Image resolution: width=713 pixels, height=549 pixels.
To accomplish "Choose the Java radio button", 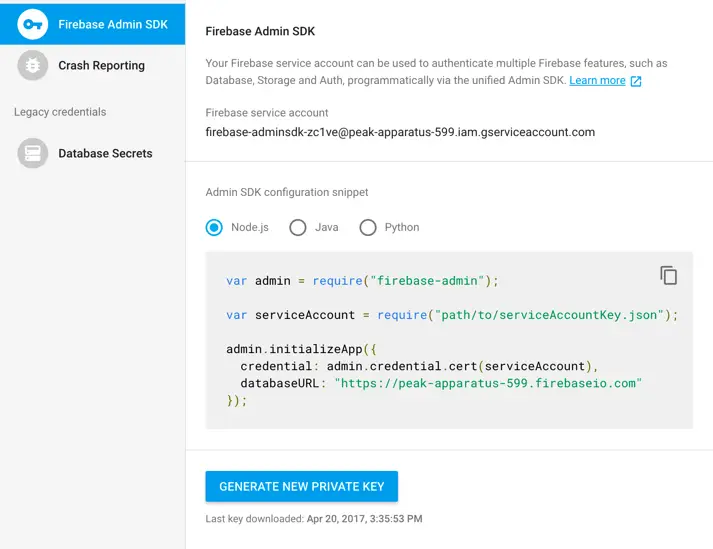I will (298, 227).
